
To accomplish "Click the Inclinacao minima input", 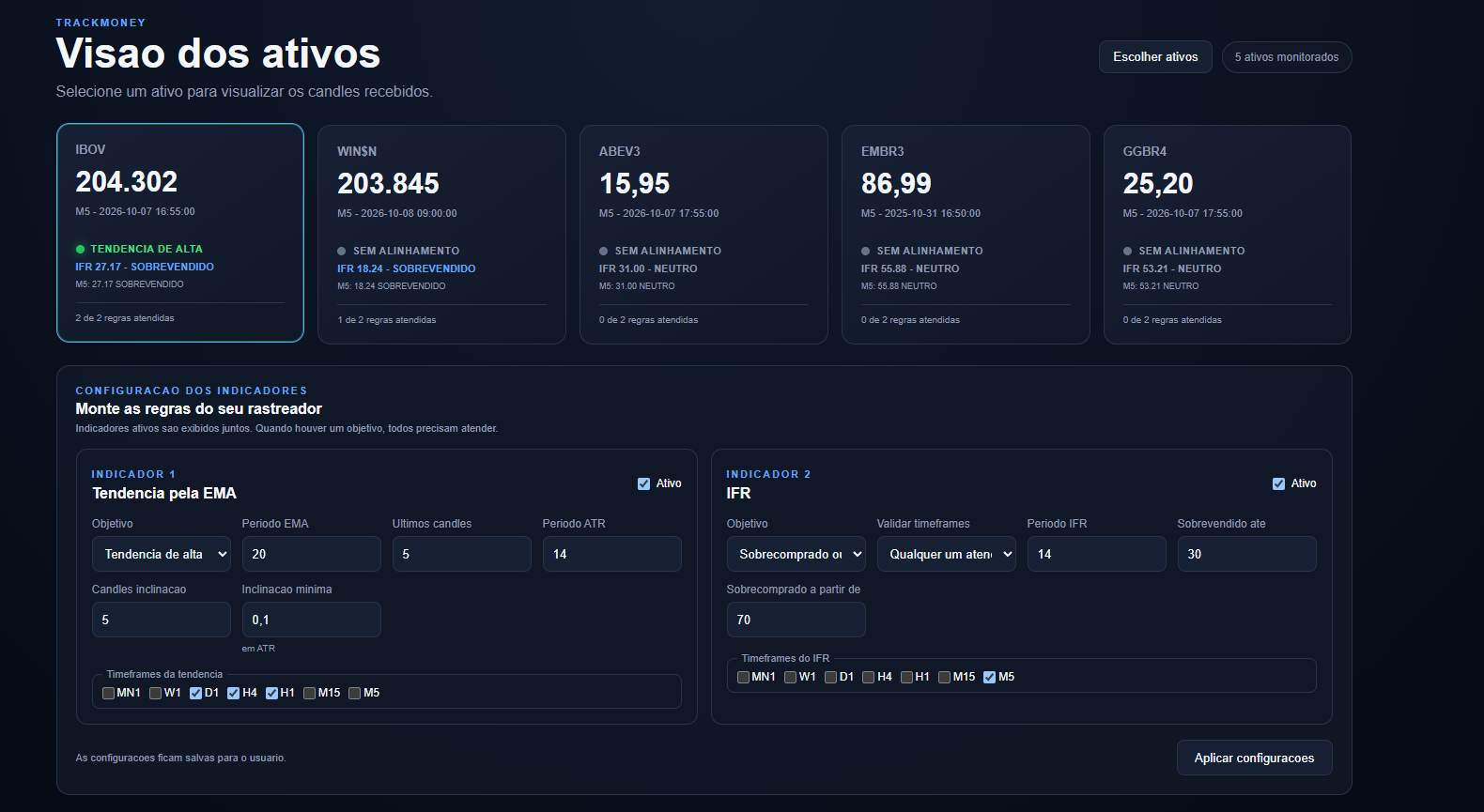I will coord(312,620).
